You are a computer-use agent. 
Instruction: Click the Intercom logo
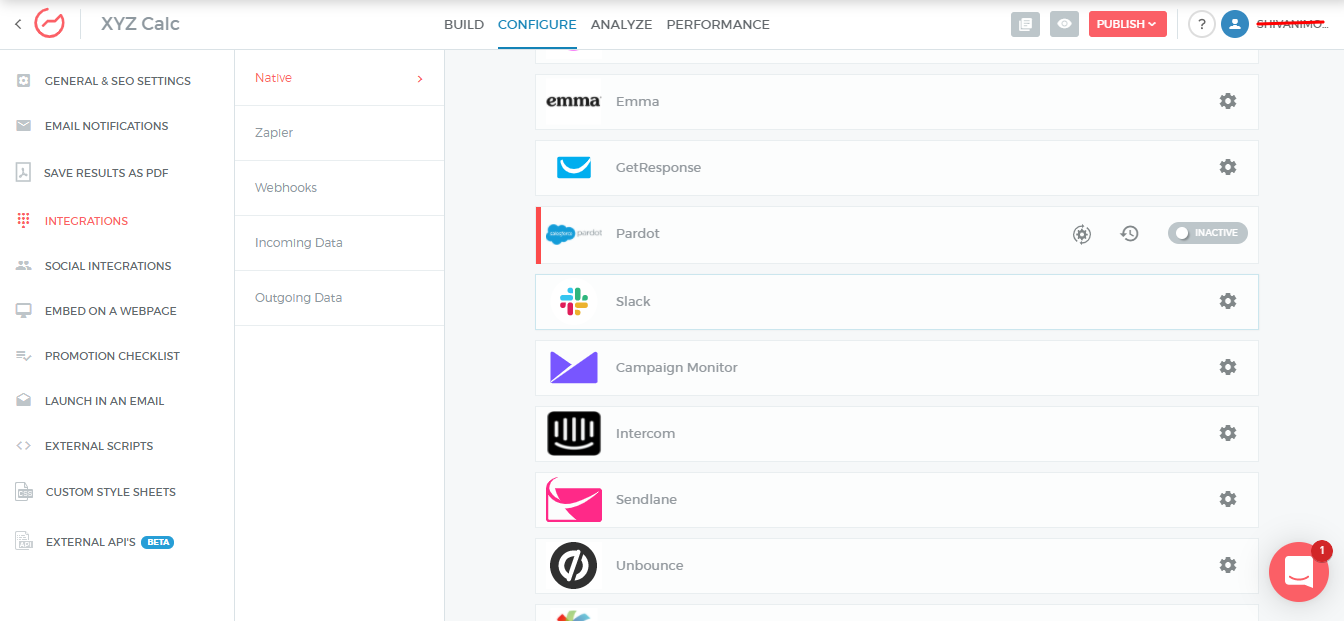[574, 433]
